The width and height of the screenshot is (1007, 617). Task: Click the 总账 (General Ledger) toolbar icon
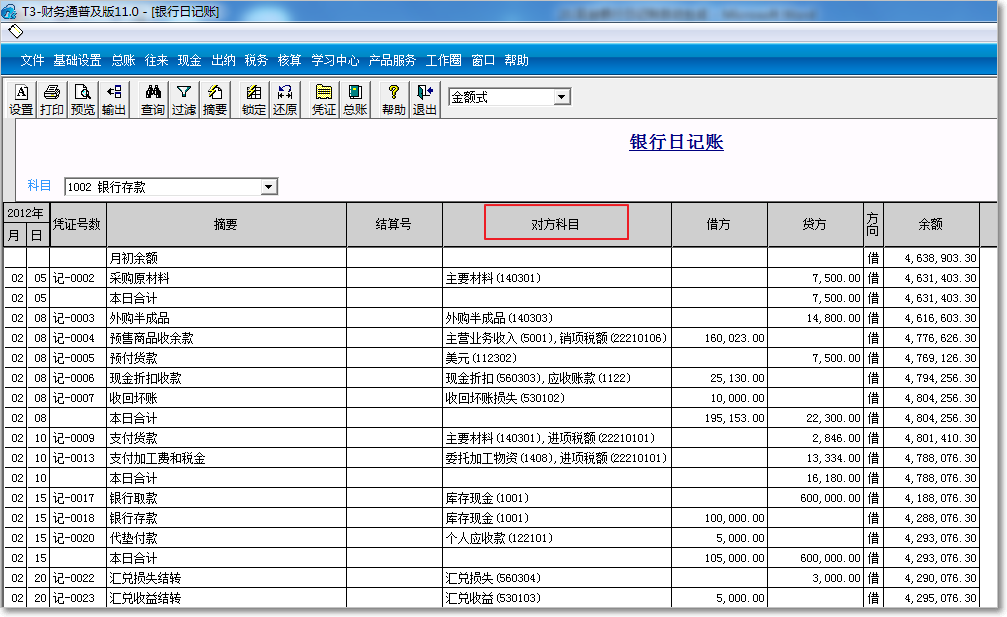[x=355, y=100]
